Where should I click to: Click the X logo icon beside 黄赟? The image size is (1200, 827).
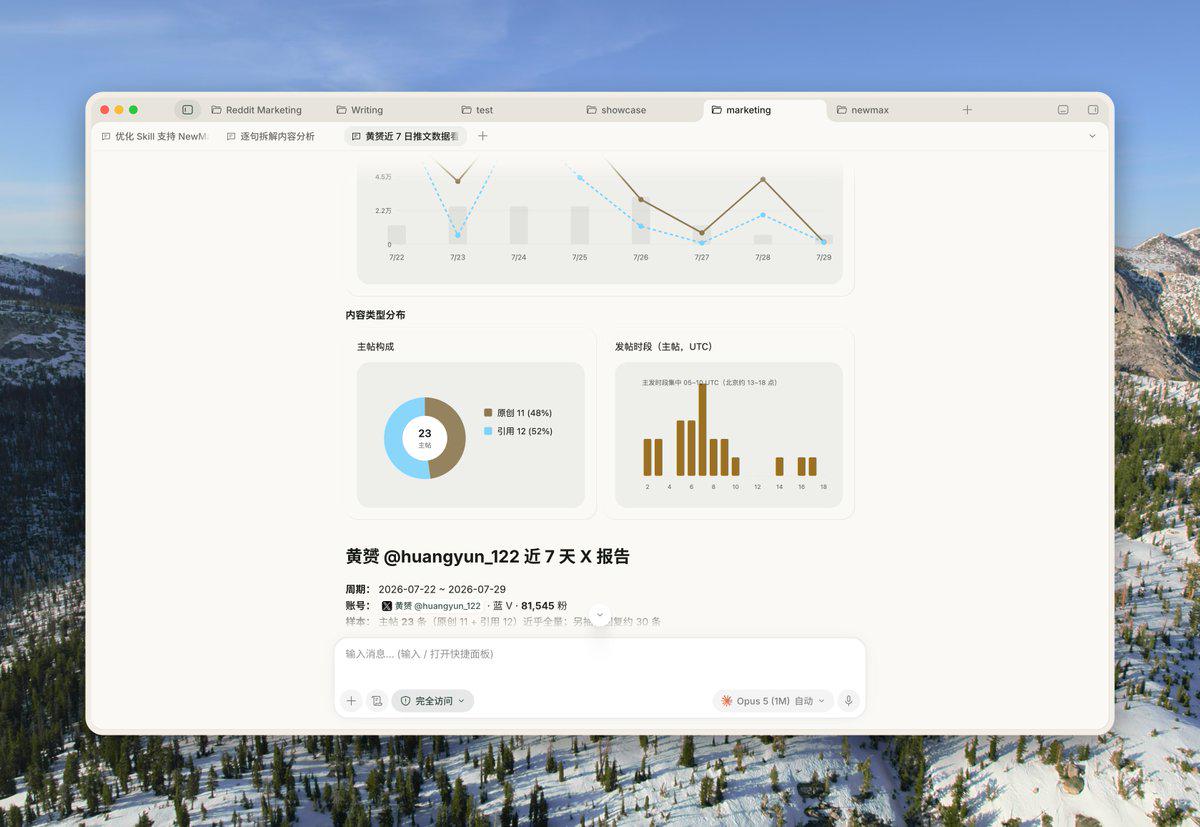click(x=387, y=606)
